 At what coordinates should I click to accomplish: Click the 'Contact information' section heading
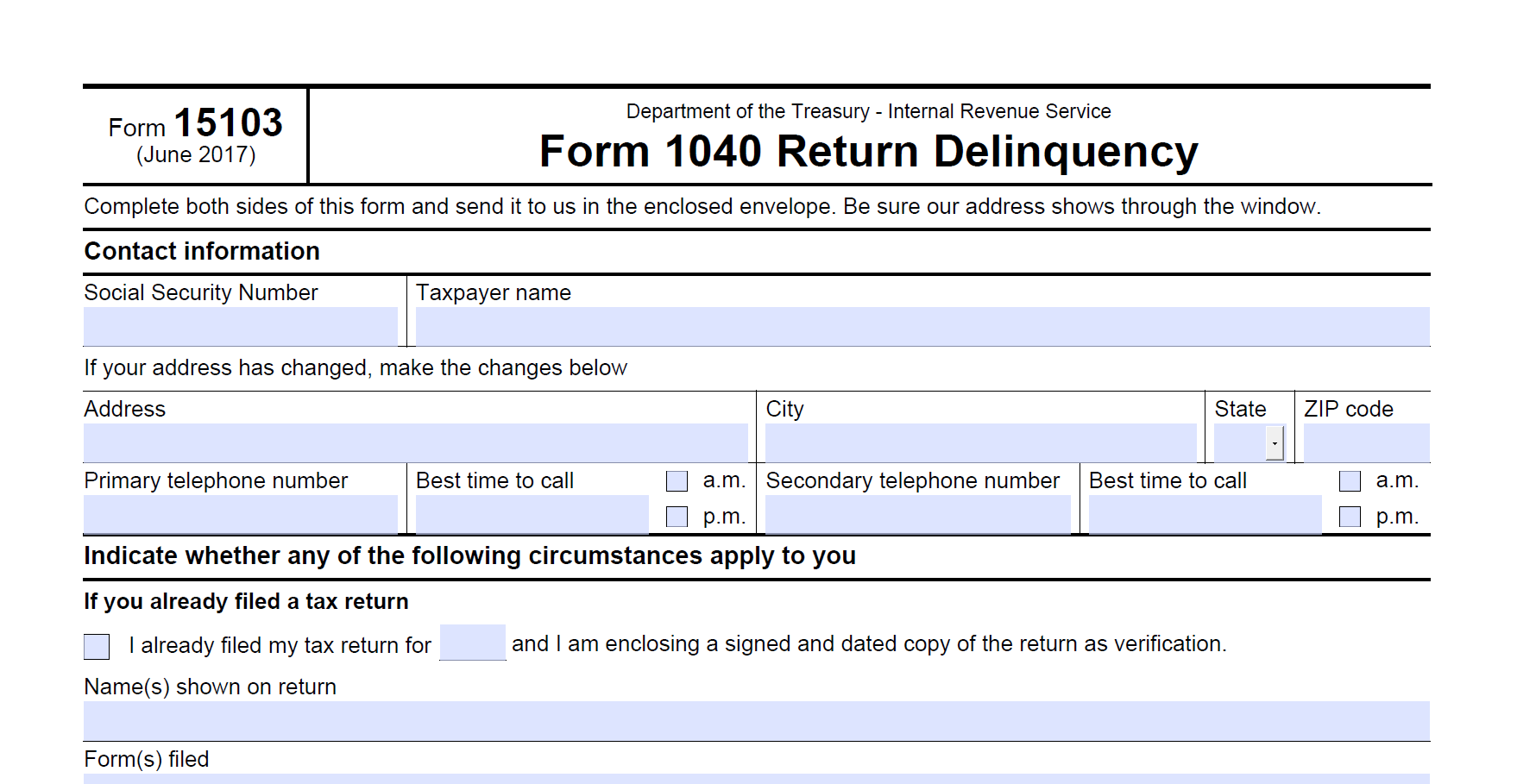tap(202, 252)
